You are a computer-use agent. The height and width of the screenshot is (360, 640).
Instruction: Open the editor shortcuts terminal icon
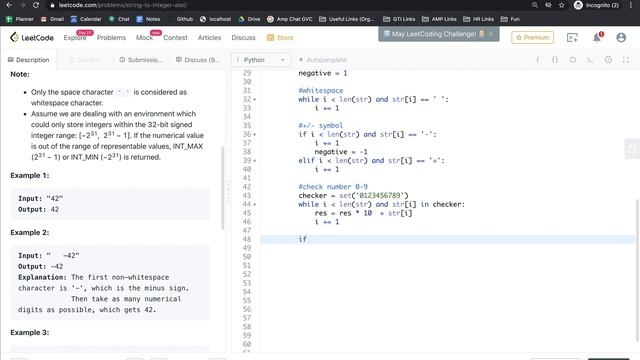point(590,60)
